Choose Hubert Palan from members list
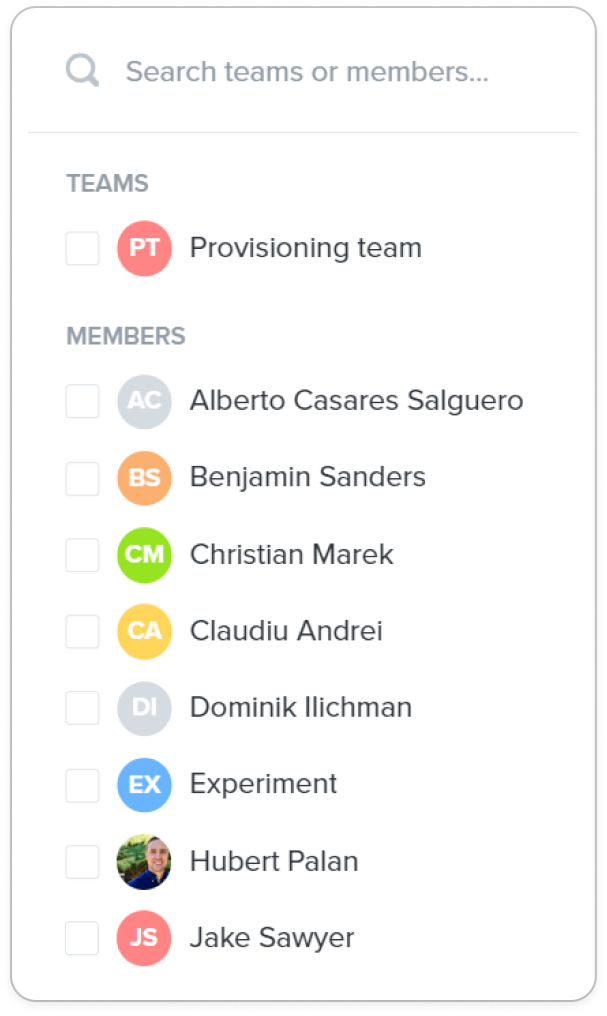Image resolution: width=607 pixels, height=1016 pixels. 273,861
